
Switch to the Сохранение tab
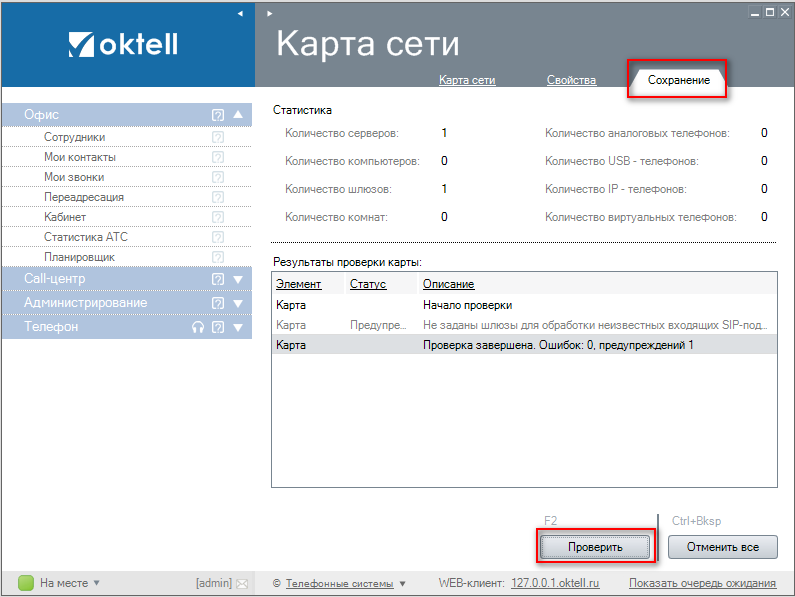[x=678, y=80]
